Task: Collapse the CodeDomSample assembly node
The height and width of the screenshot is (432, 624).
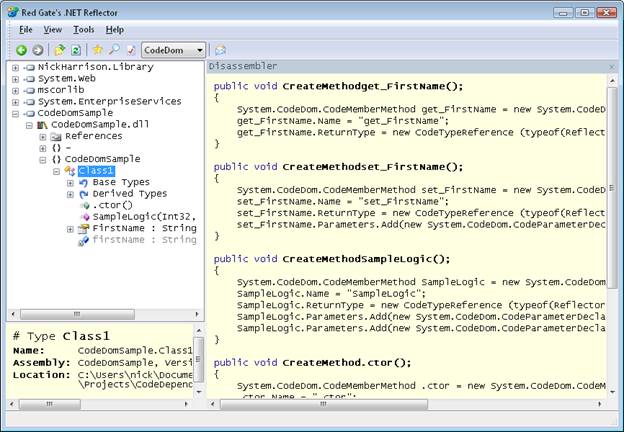Action: 15,114
